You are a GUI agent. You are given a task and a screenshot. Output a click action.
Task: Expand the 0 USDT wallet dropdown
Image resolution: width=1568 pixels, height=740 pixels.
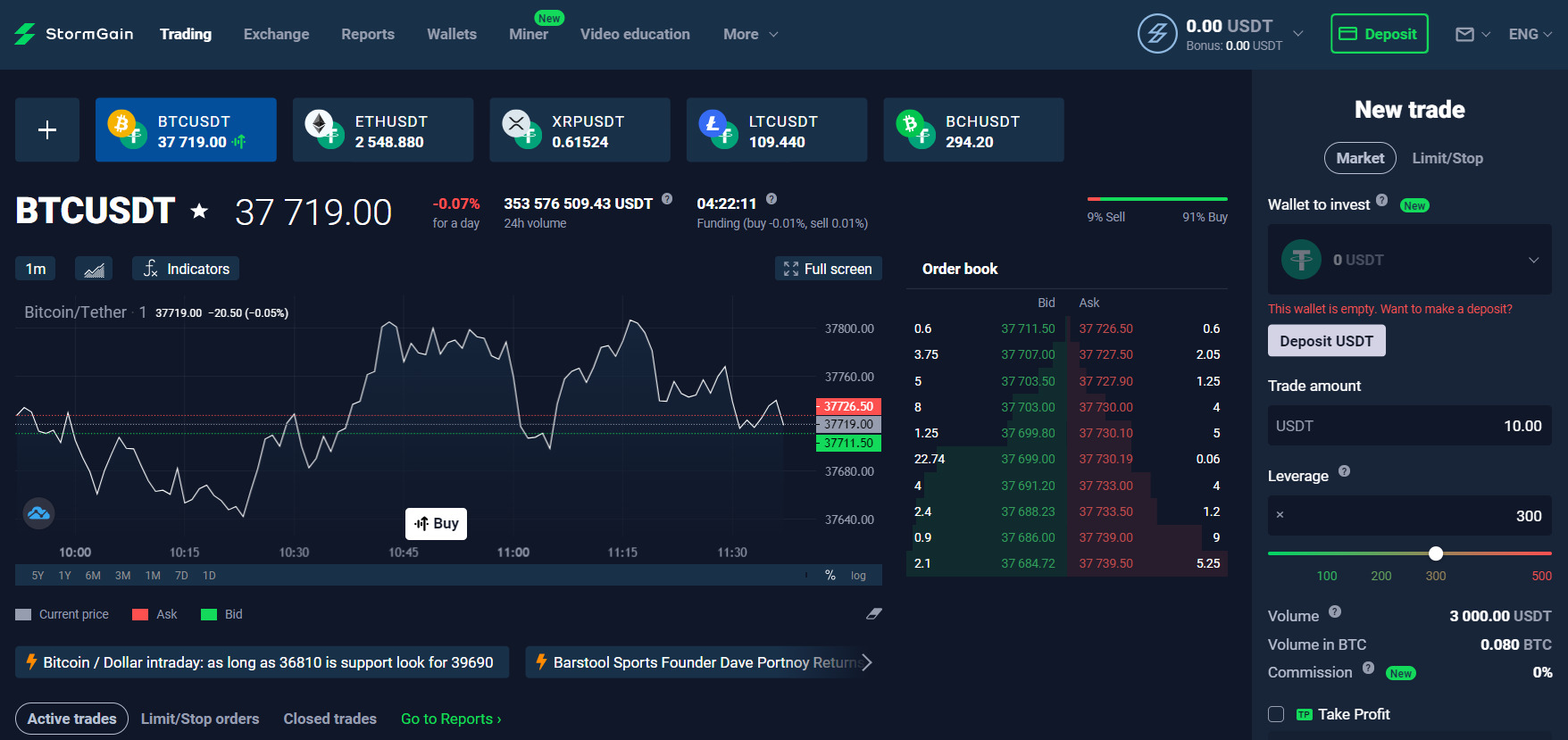click(1409, 260)
